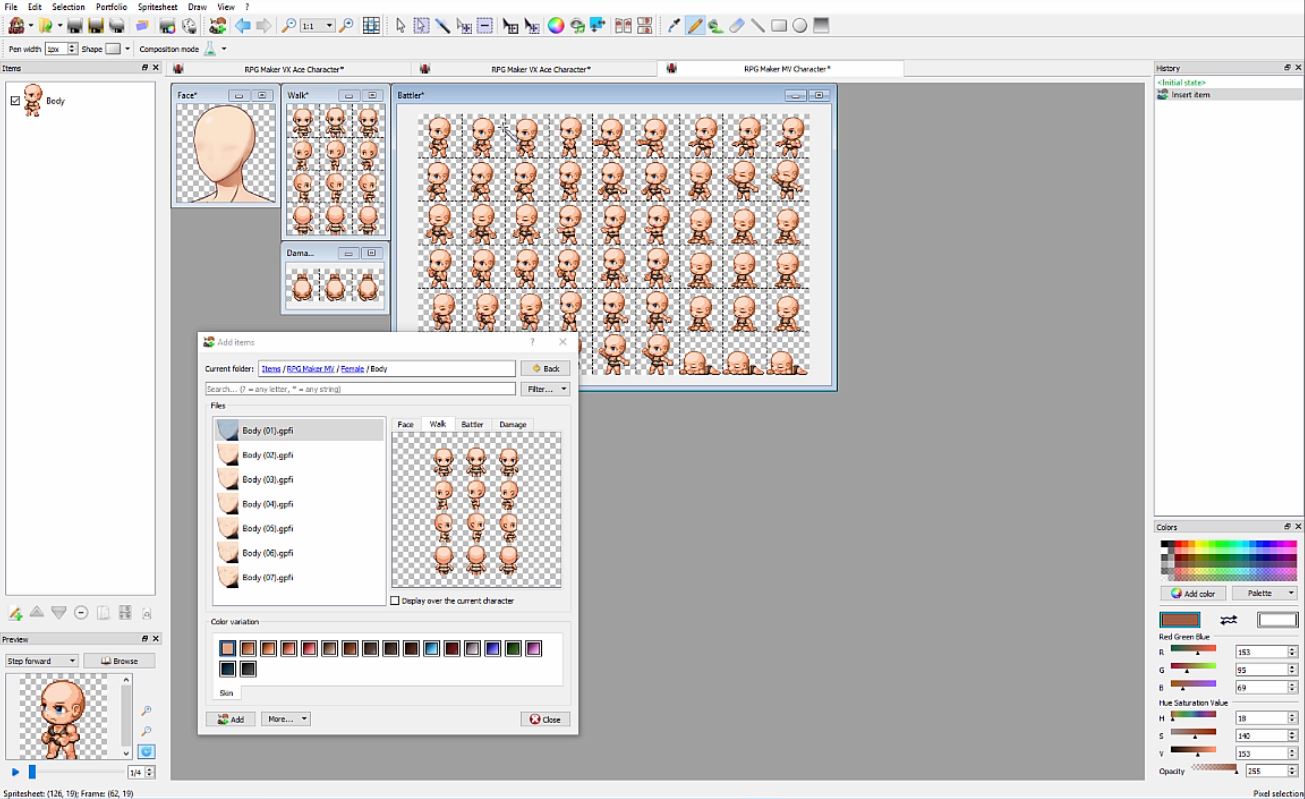
Task: Open the Palette dropdown in Colors panel
Action: (x=1263, y=593)
